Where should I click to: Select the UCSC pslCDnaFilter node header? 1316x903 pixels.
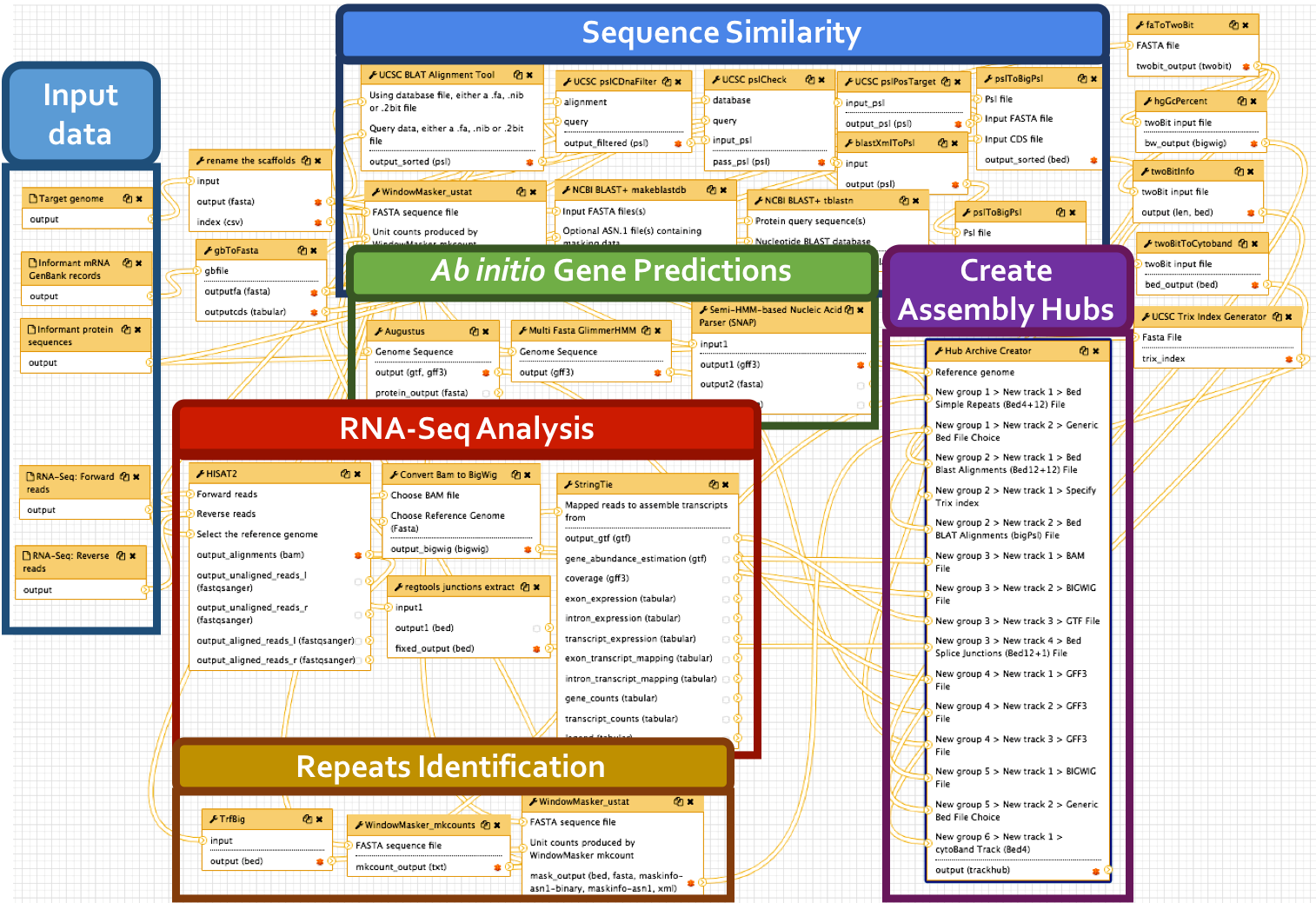click(623, 82)
